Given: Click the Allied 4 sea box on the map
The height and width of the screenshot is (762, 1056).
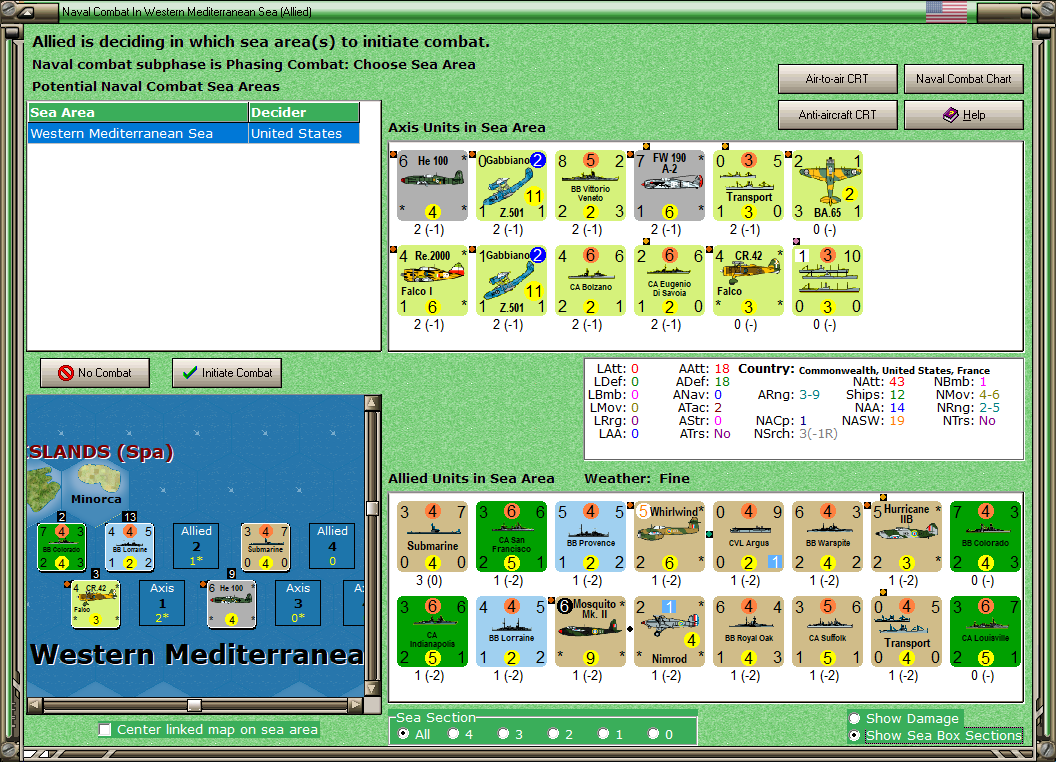Looking at the screenshot, I should (332, 546).
